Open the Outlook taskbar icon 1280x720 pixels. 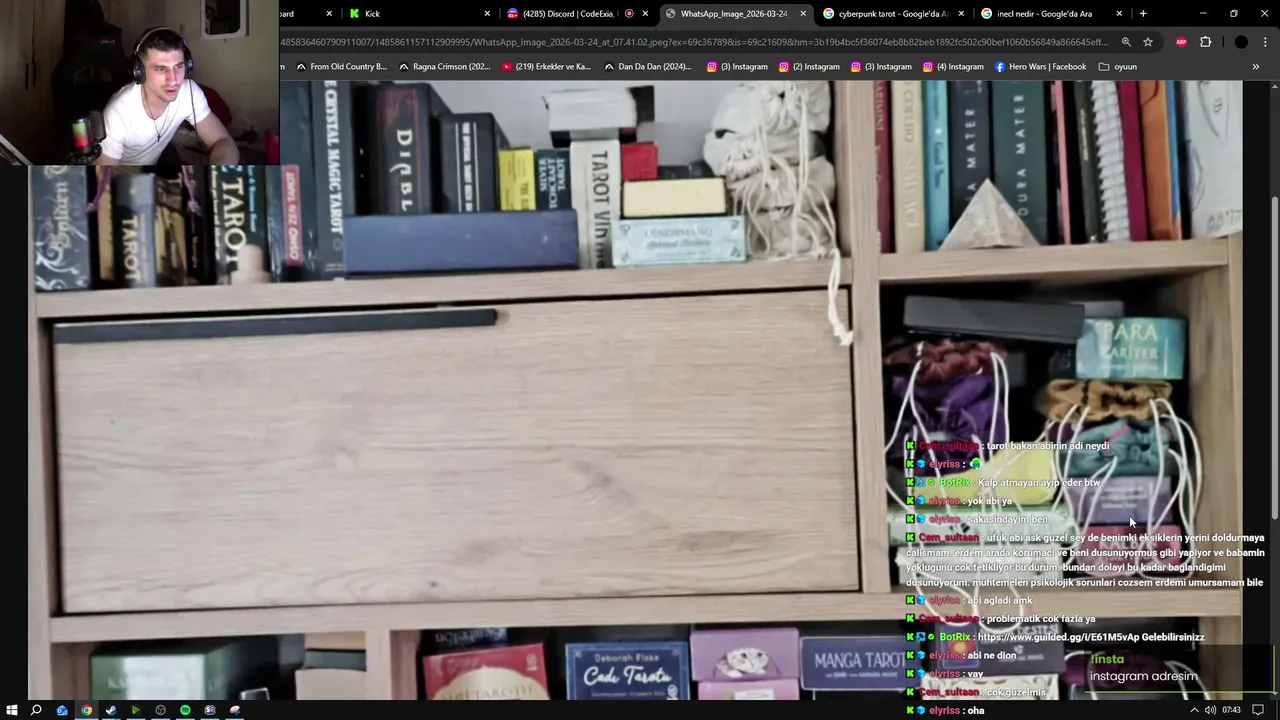point(62,710)
